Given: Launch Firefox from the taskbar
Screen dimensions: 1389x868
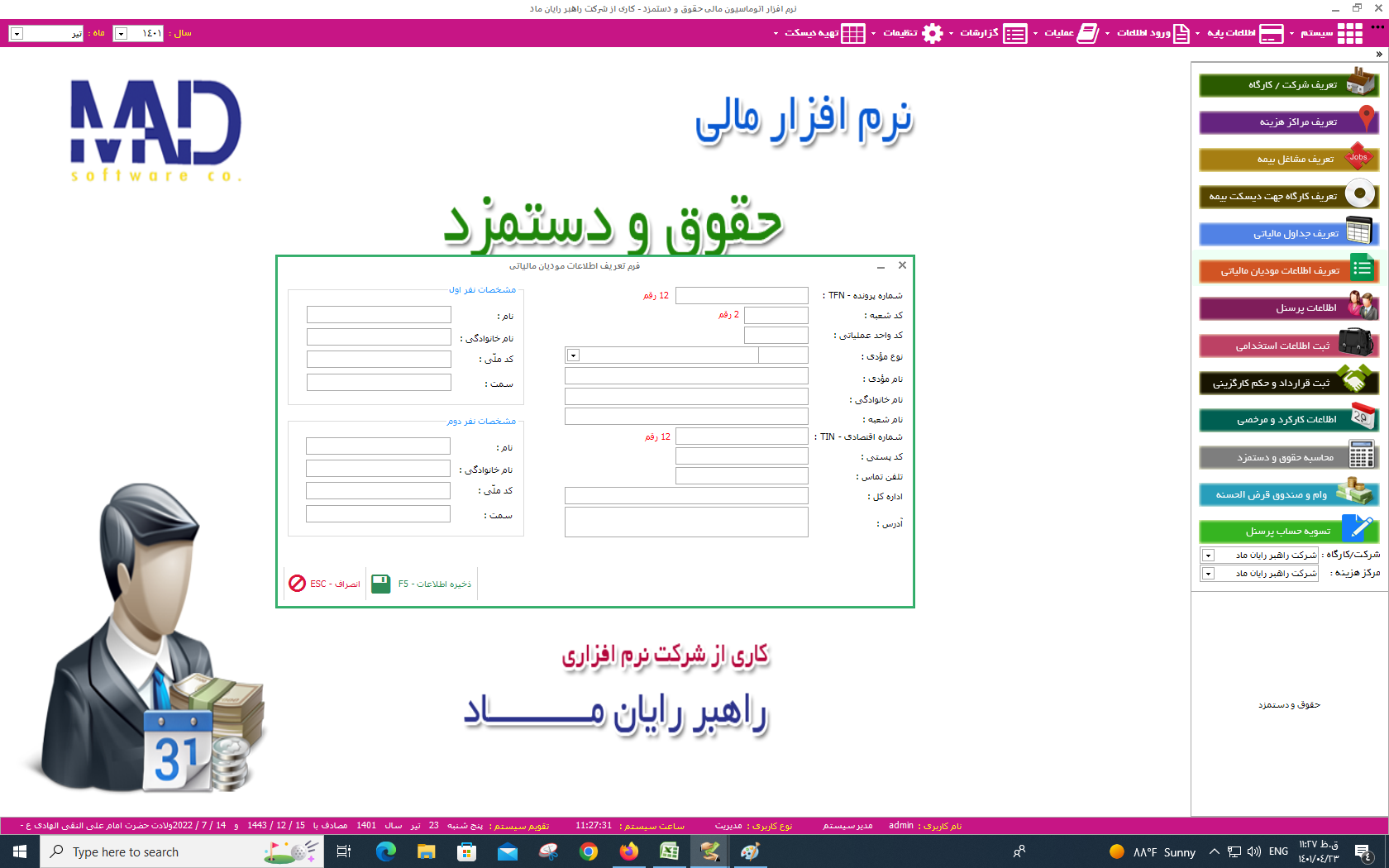Looking at the screenshot, I should click(x=629, y=851).
